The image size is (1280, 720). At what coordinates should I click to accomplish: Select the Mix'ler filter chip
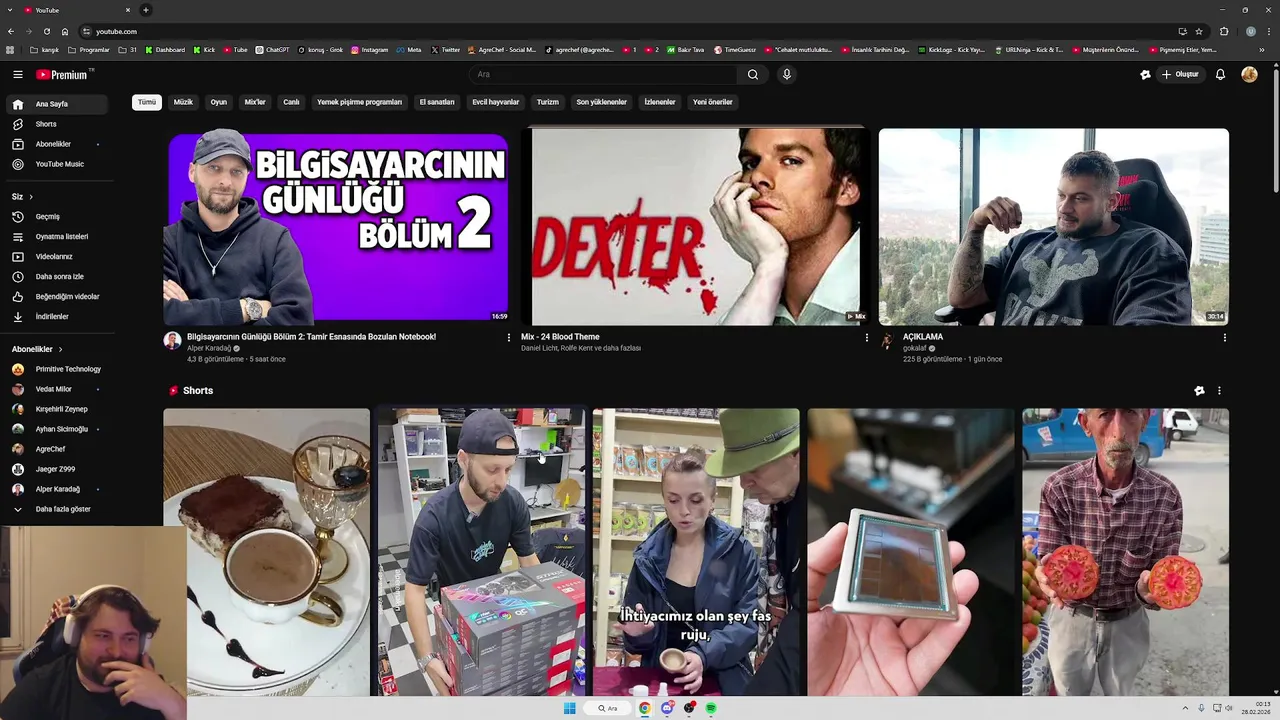(x=255, y=102)
